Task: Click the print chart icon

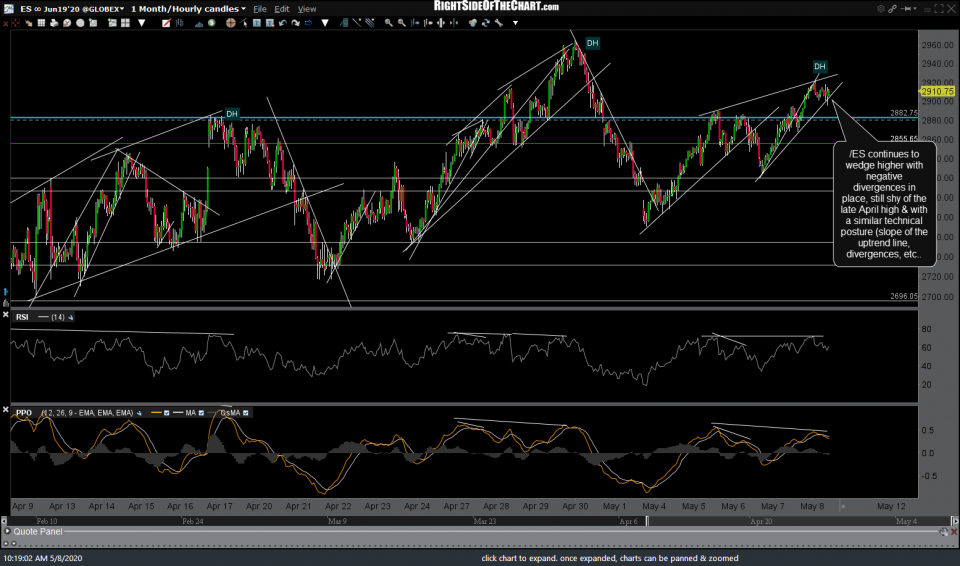Action: pos(54,23)
